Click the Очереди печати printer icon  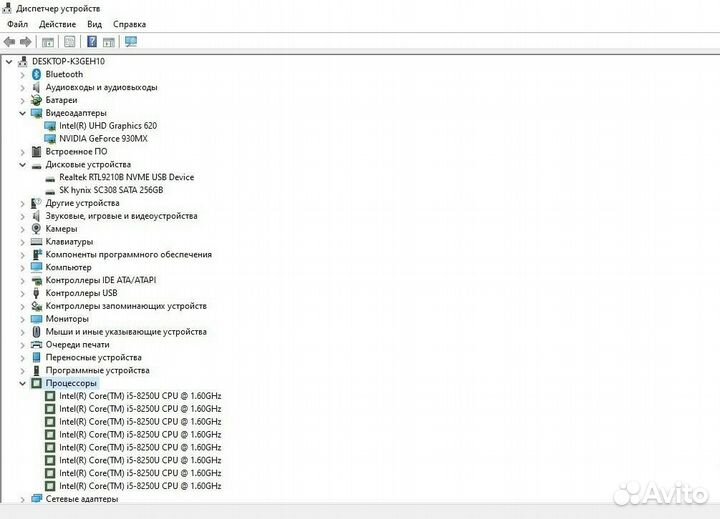[36, 344]
